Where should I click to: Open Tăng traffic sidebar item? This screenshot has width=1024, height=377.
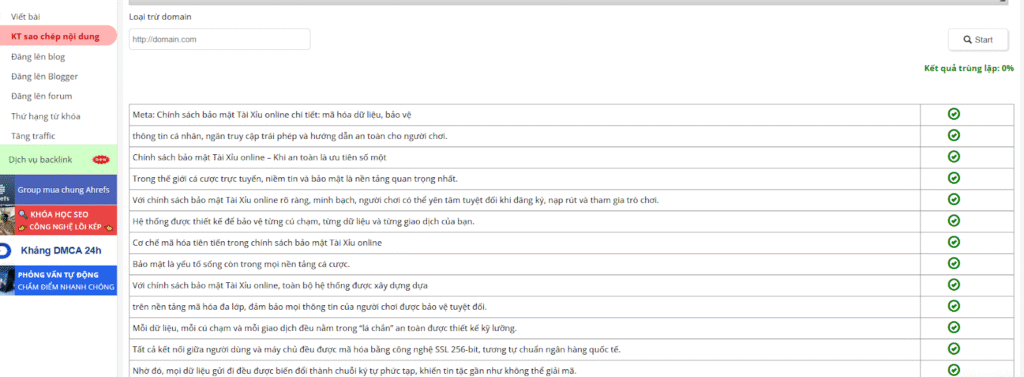33,136
